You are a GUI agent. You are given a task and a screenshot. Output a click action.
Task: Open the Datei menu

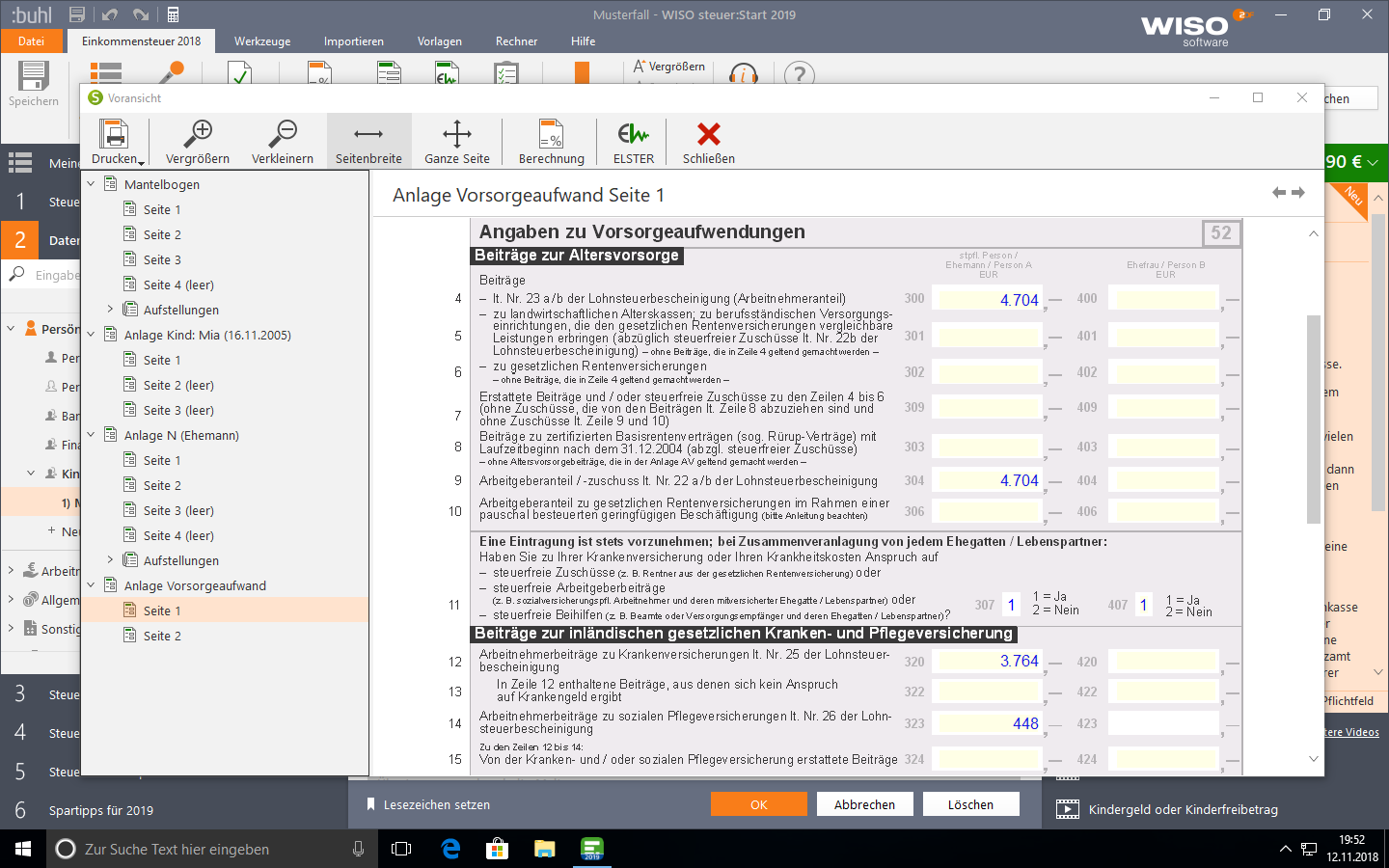point(31,41)
